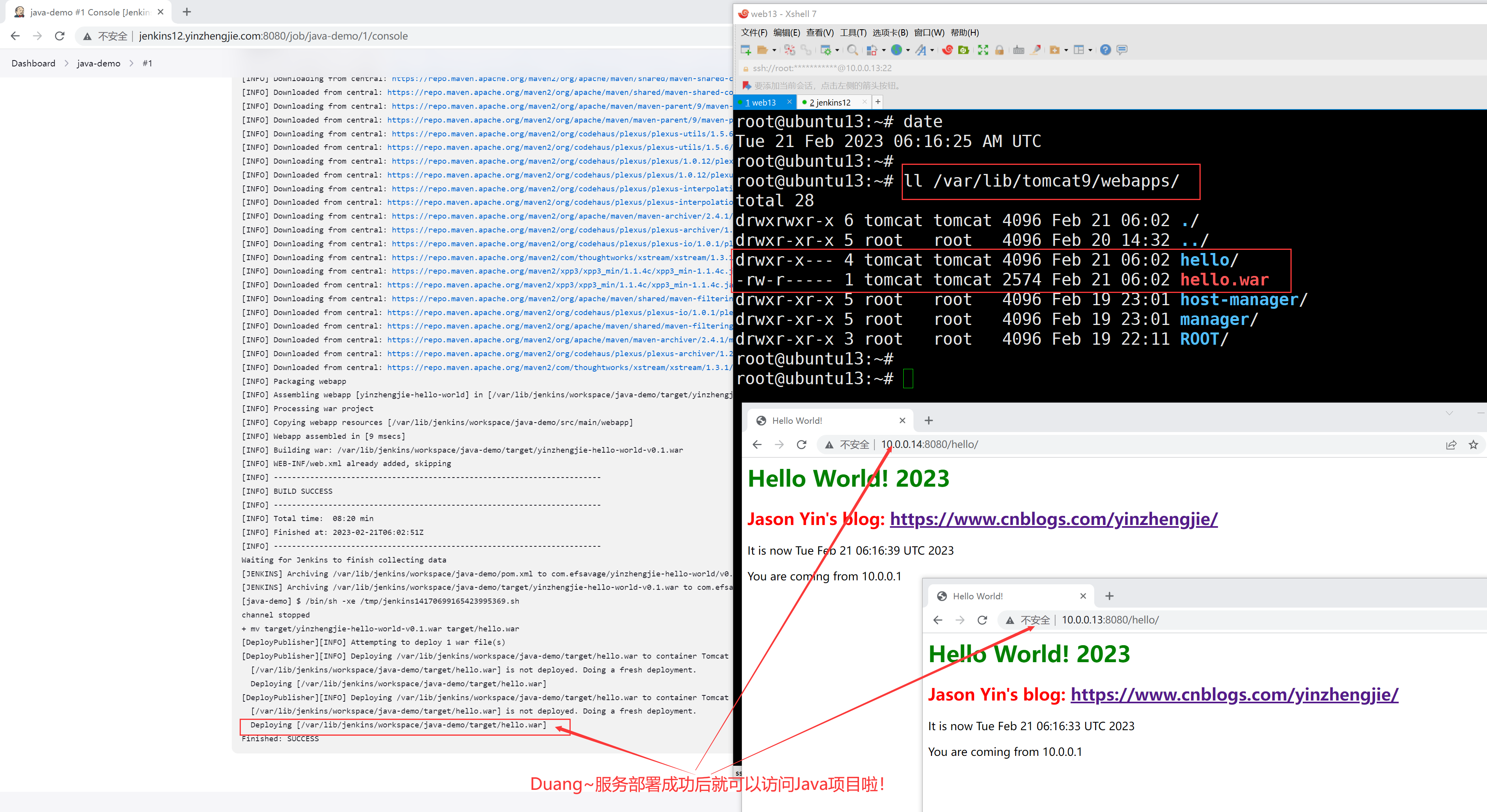
Task: Open the Xshell help question-mark icon
Action: (x=1105, y=50)
